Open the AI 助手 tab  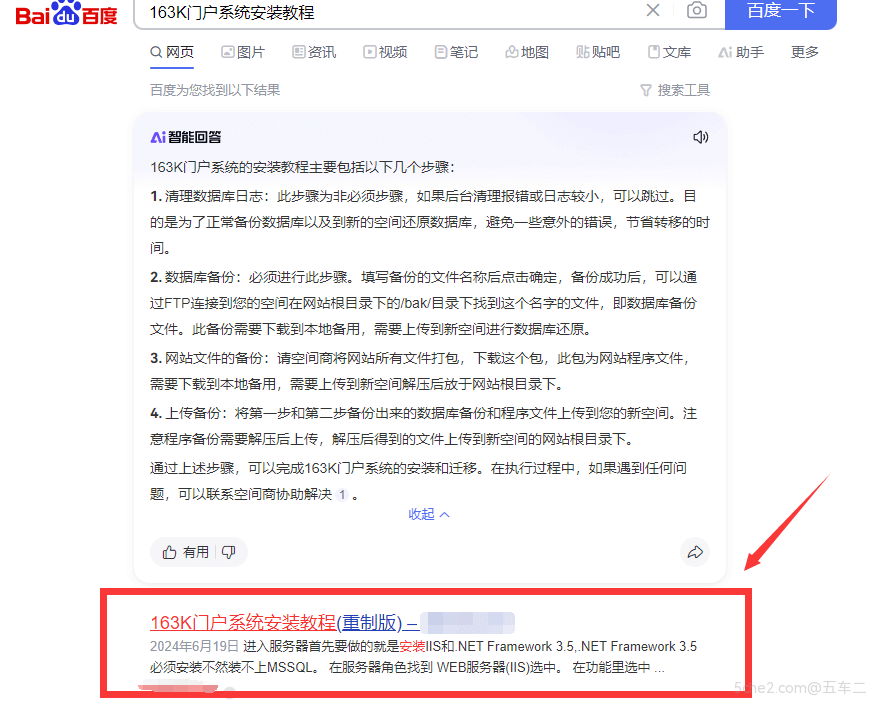(741, 52)
